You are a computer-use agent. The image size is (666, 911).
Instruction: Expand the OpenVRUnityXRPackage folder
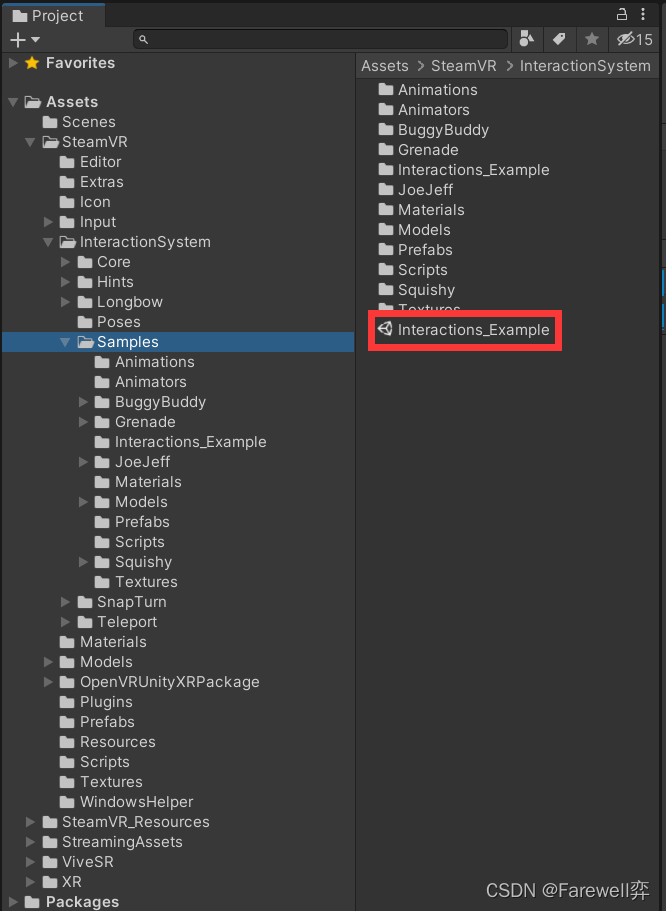[x=48, y=682]
